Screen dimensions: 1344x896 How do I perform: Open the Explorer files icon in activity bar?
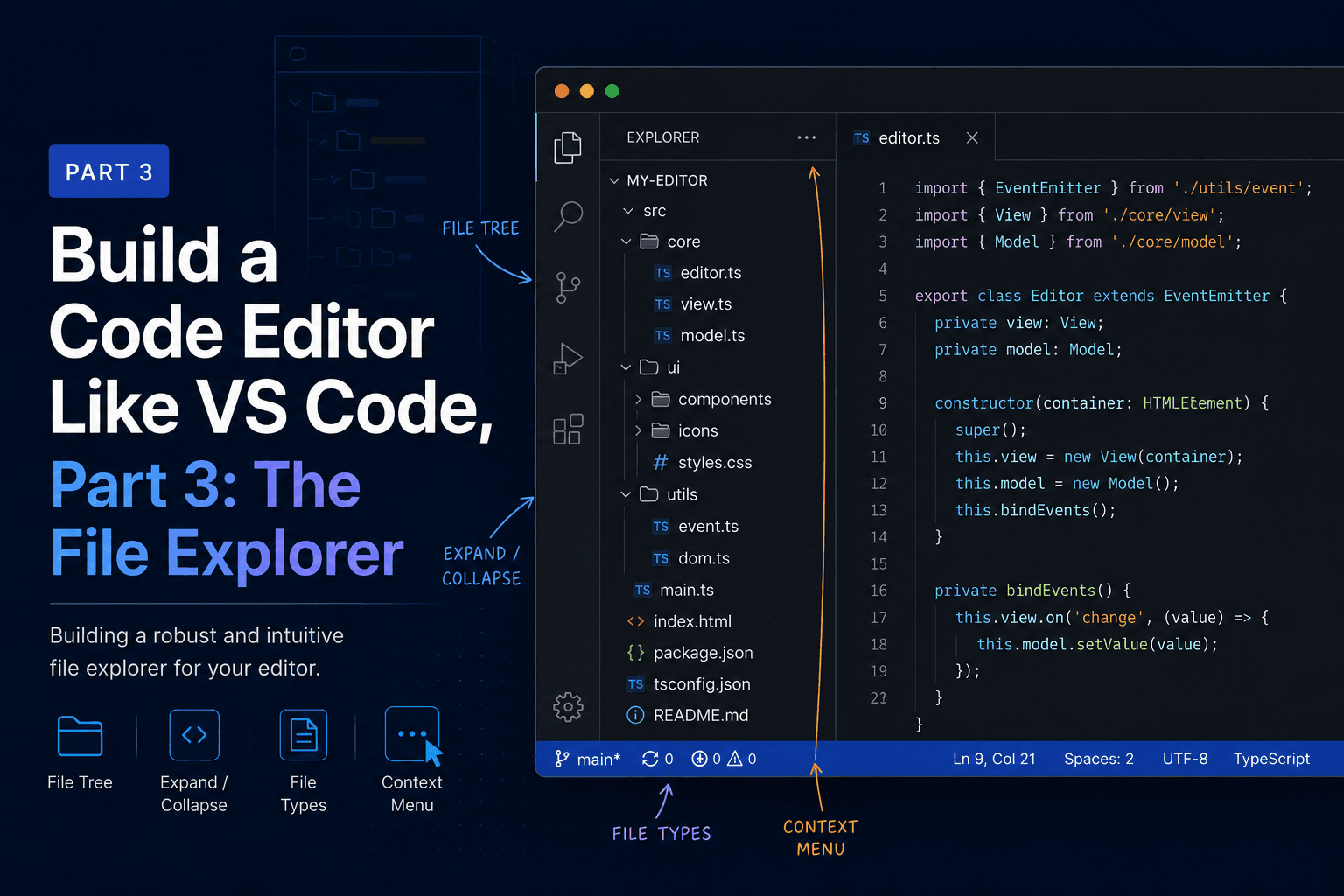568,147
